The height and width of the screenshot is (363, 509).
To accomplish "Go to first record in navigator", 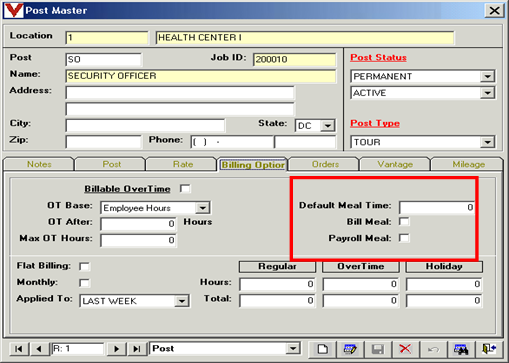I will (x=19, y=349).
